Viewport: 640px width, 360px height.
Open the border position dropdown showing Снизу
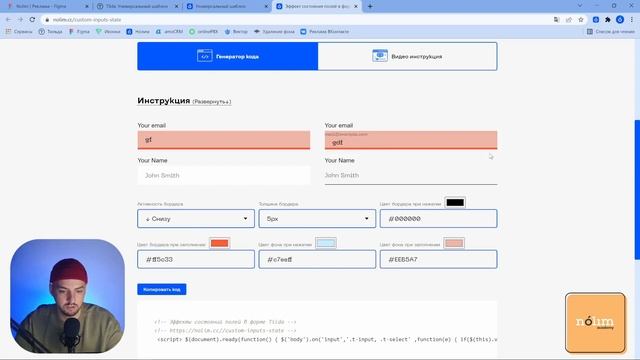[x=196, y=219]
